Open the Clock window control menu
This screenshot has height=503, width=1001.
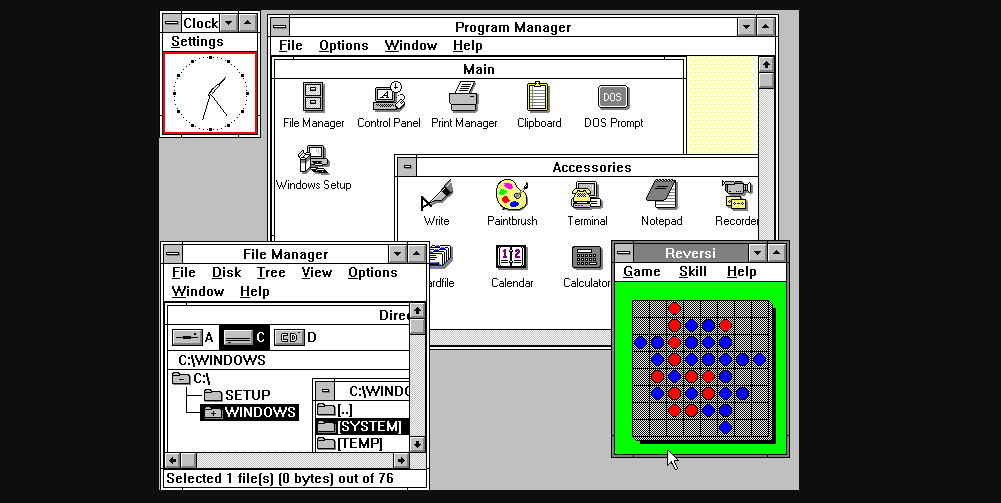point(171,23)
